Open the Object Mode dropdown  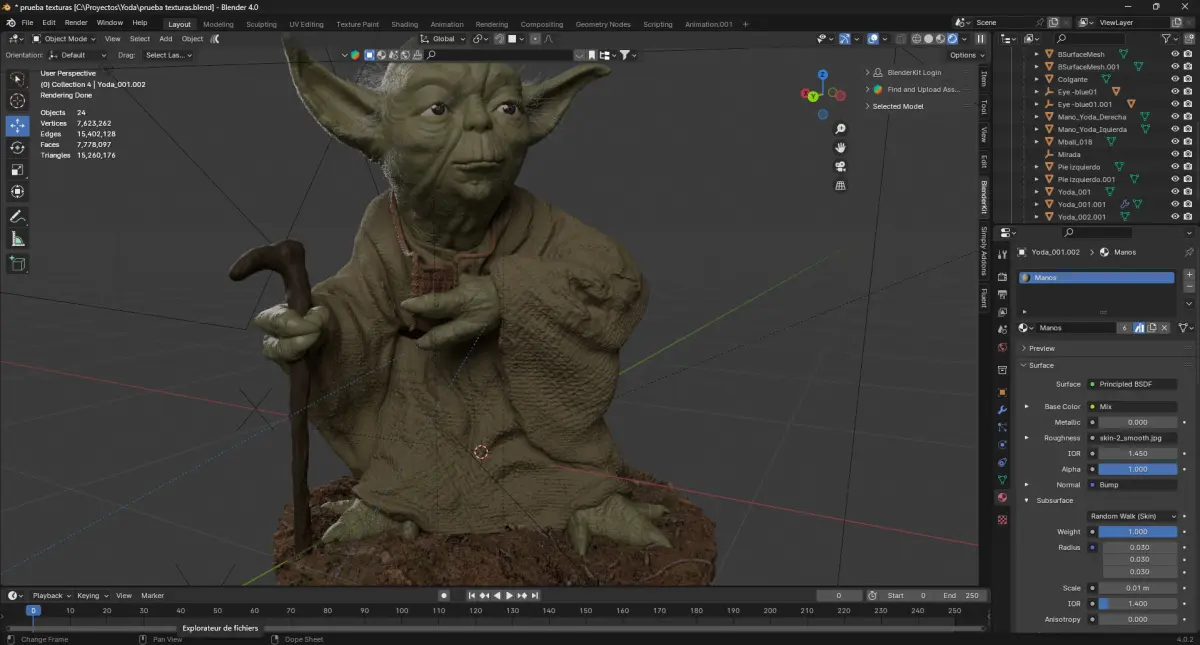pos(62,39)
